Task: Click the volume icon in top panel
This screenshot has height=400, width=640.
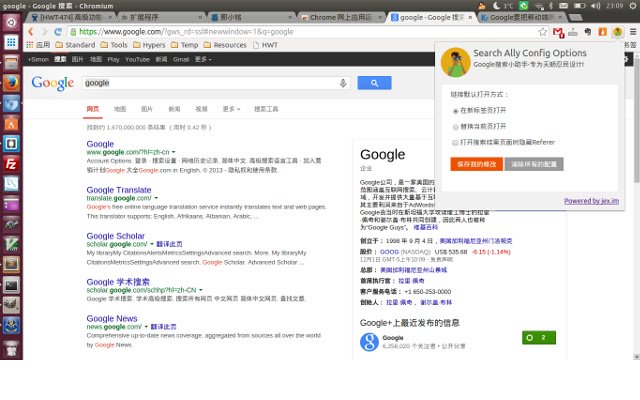Action: (x=596, y=6)
